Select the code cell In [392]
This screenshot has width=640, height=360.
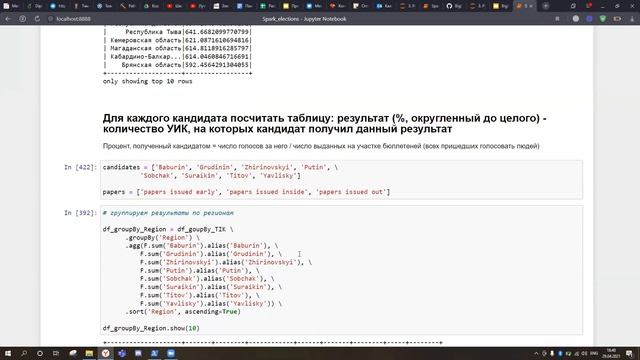341,271
